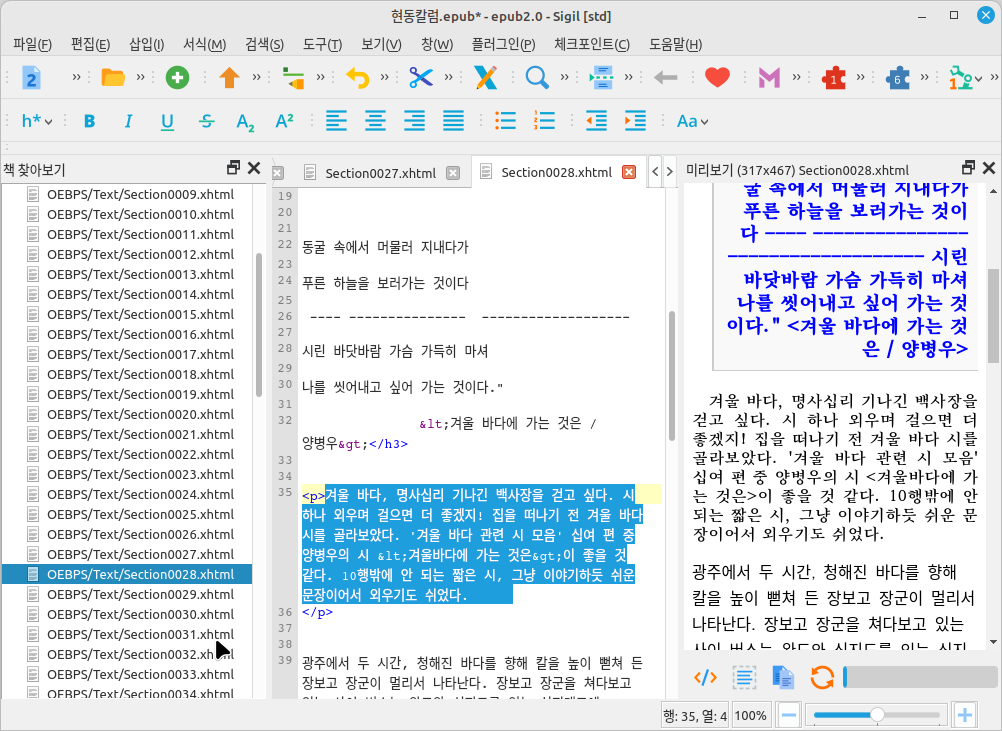Screen dimensions: 1002x731
Task: Toggle Bold formatting
Action: point(89,121)
